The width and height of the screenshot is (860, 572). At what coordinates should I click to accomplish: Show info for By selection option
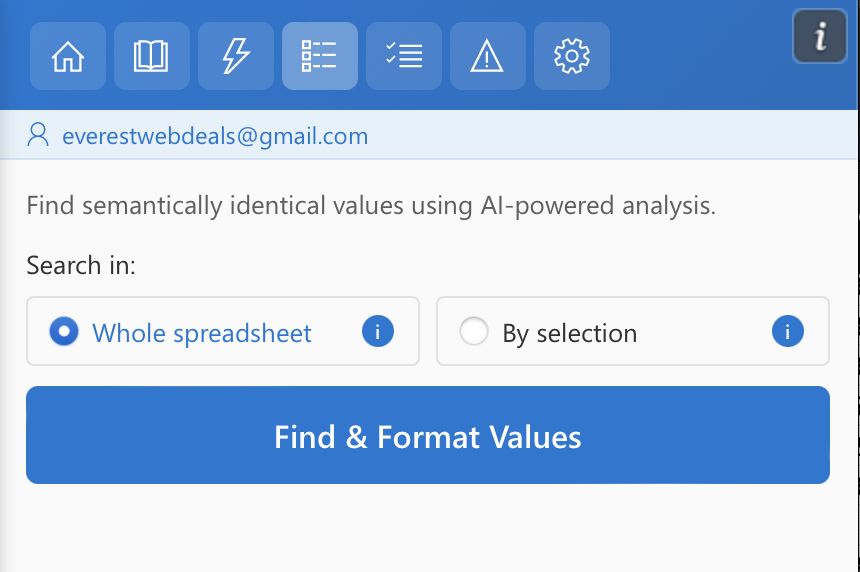tap(787, 331)
